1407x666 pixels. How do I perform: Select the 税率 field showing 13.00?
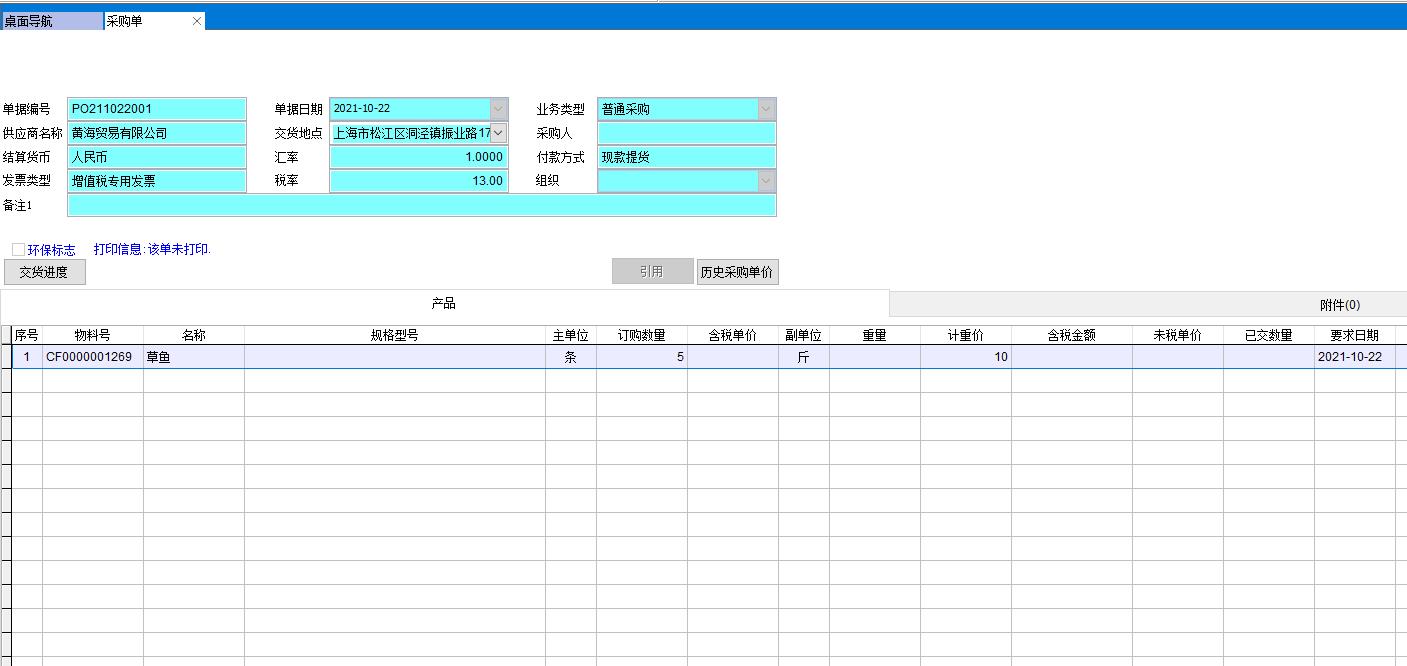[418, 181]
